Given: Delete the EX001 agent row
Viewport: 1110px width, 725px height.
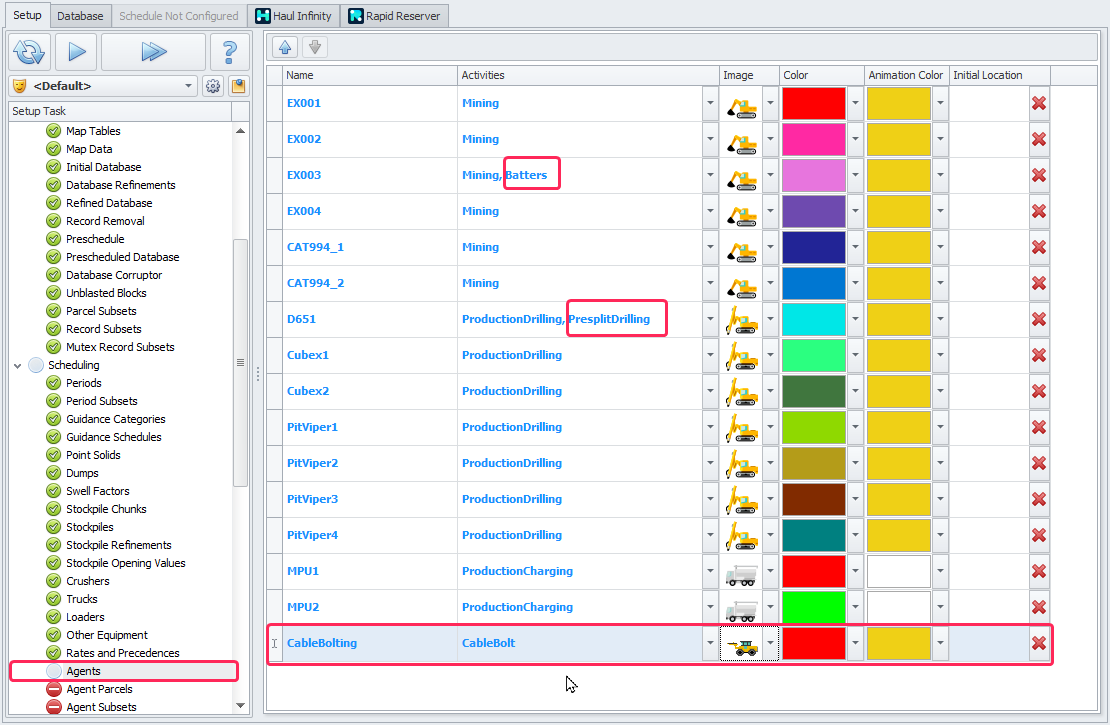Looking at the screenshot, I should 1039,103.
